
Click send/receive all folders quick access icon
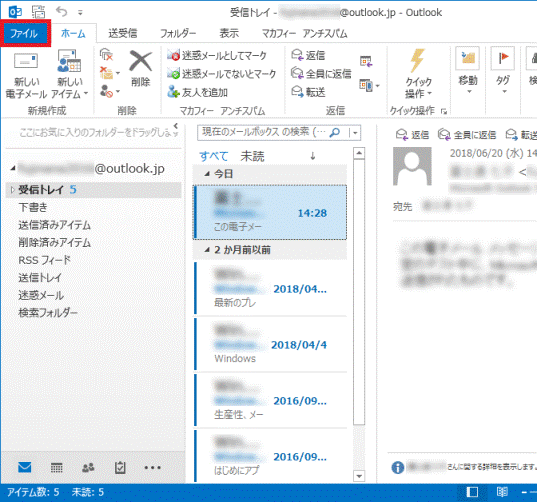coord(38,12)
